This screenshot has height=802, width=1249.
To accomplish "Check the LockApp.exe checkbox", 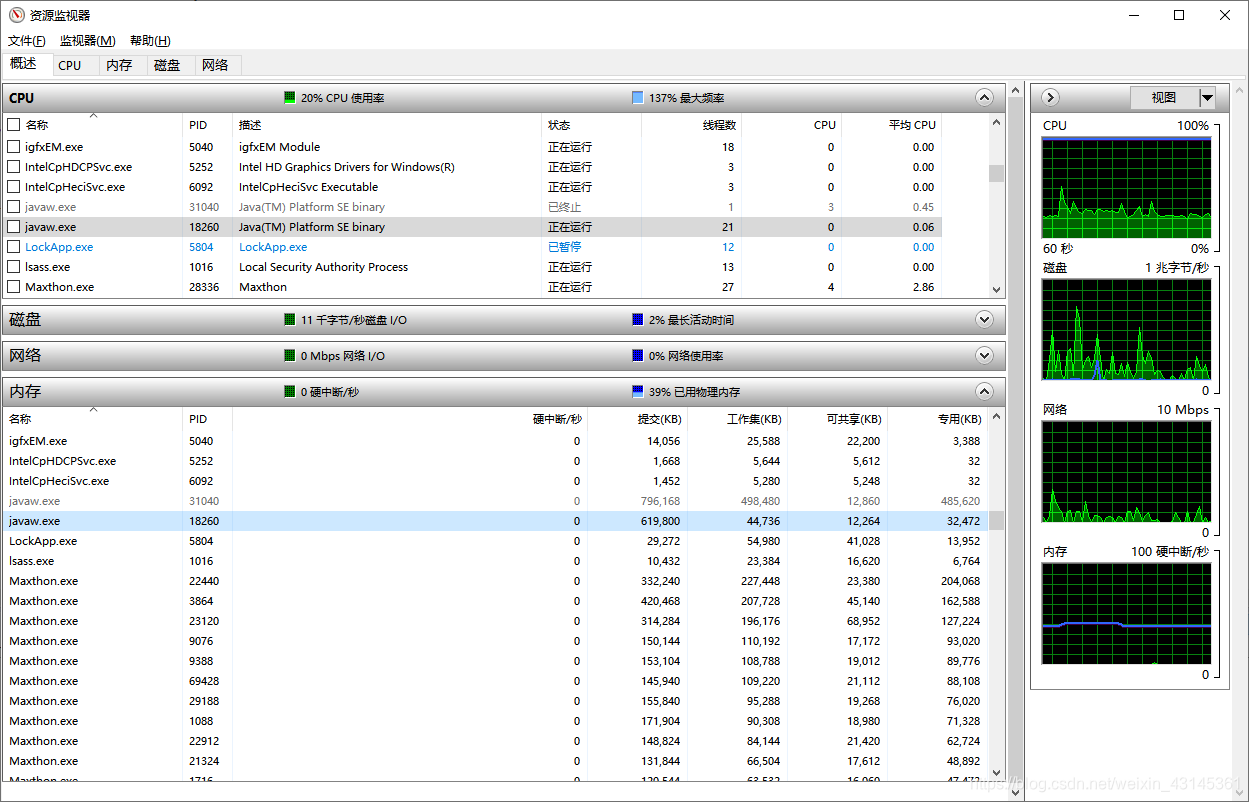I will [14, 247].
